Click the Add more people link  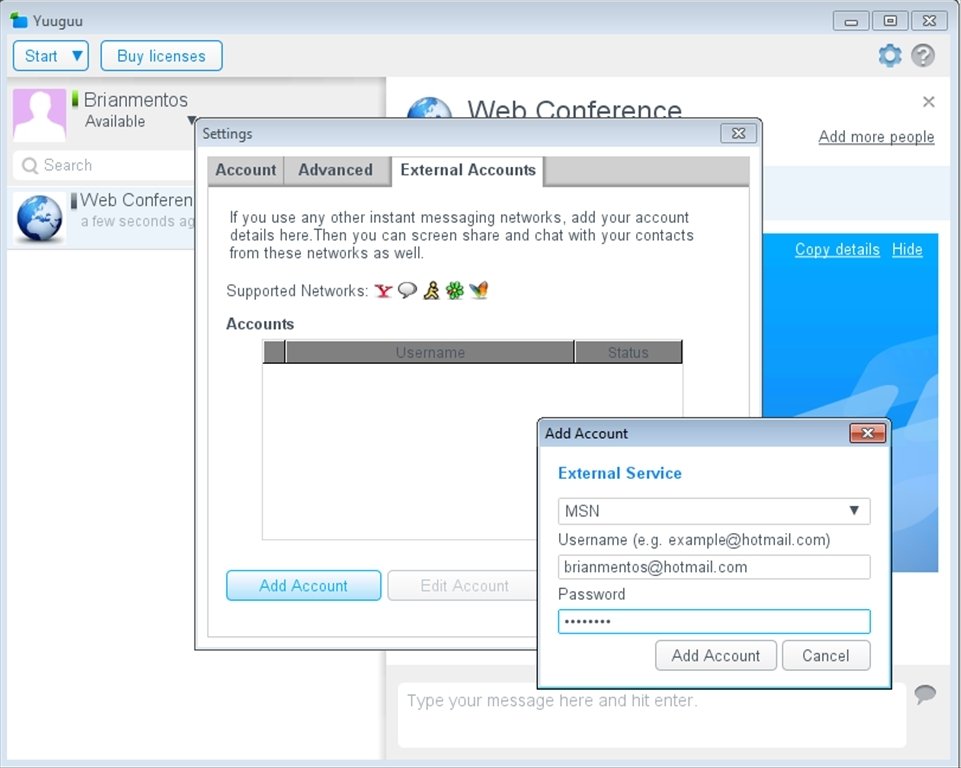coord(876,137)
